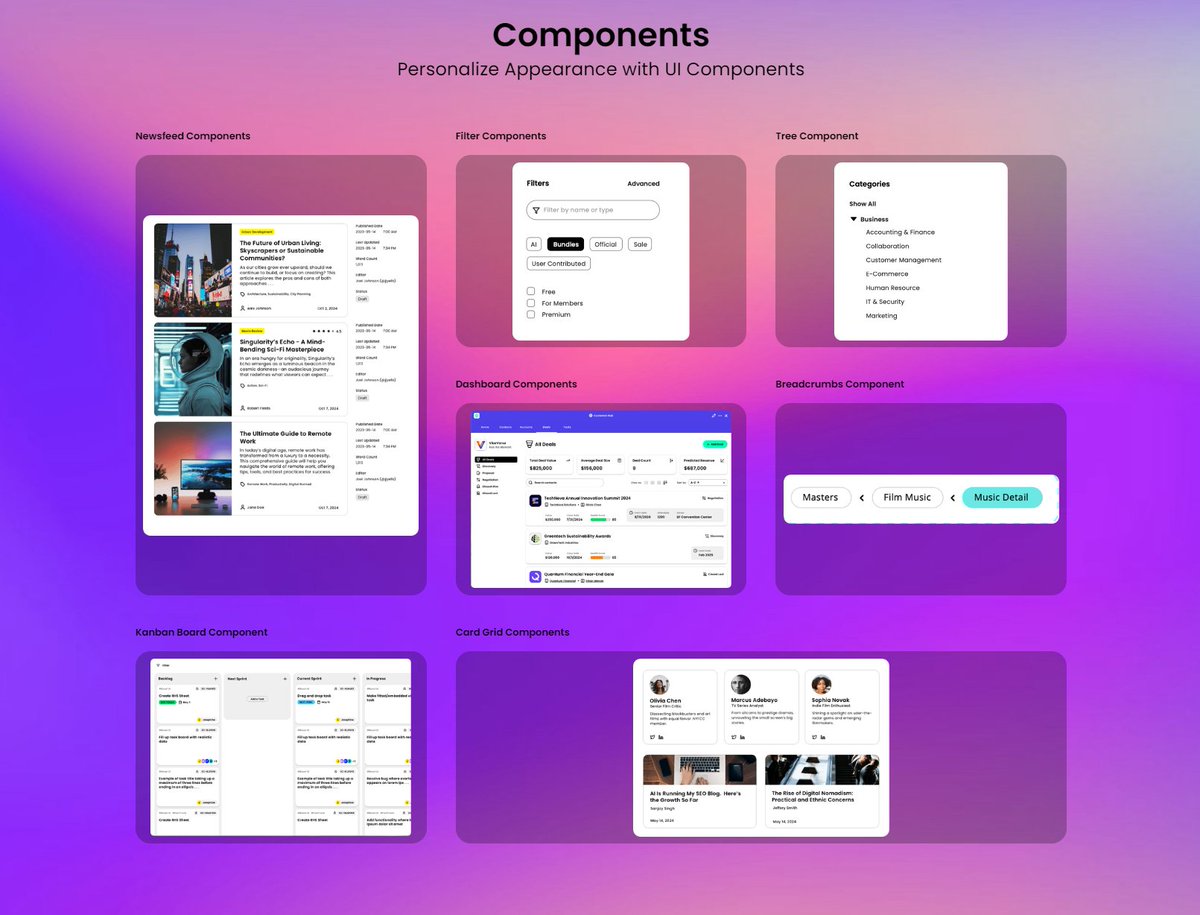Click Olivia Chen's avatar photo
Viewport: 1200px width, 915px height.
pos(659,685)
